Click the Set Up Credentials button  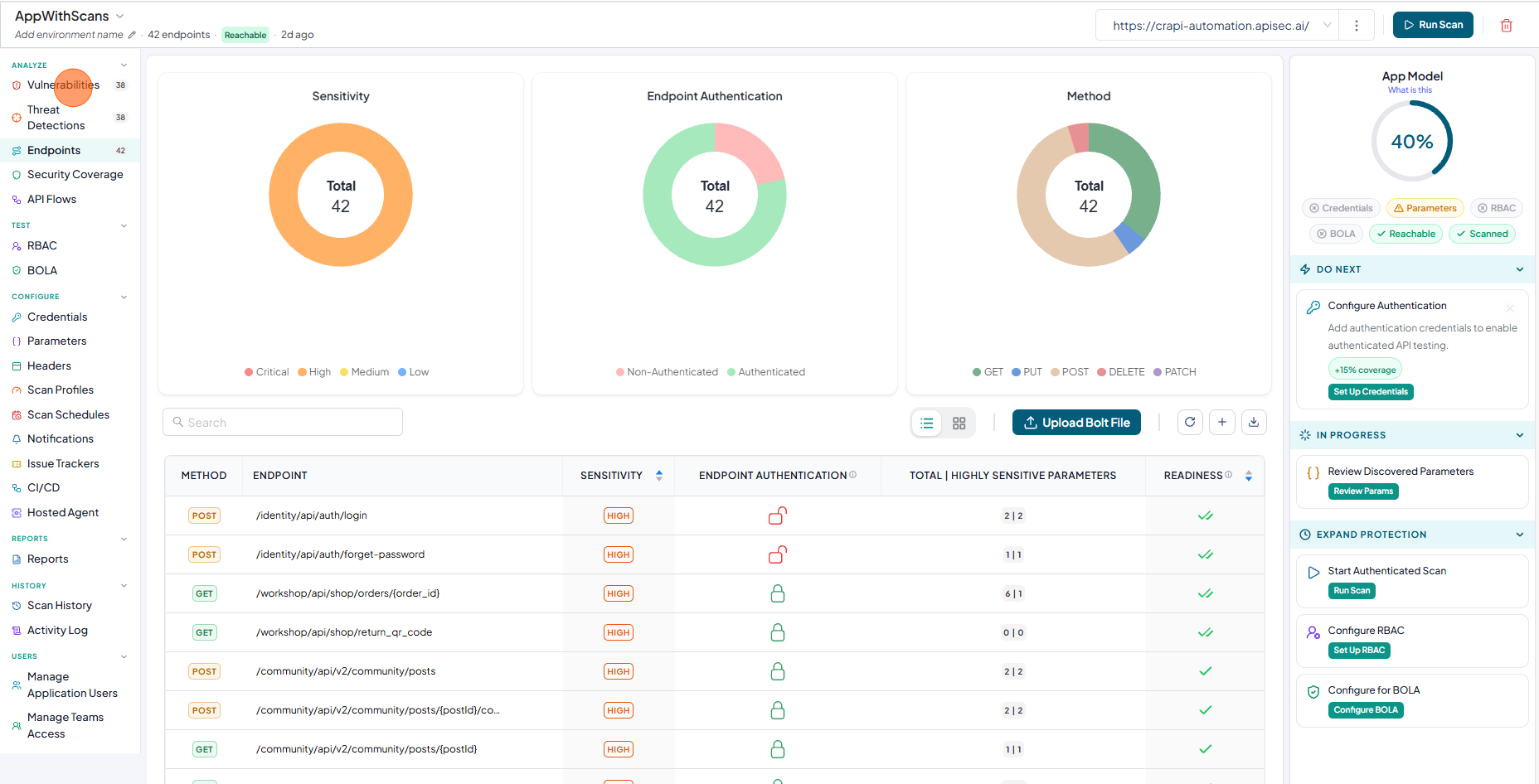[1371, 392]
